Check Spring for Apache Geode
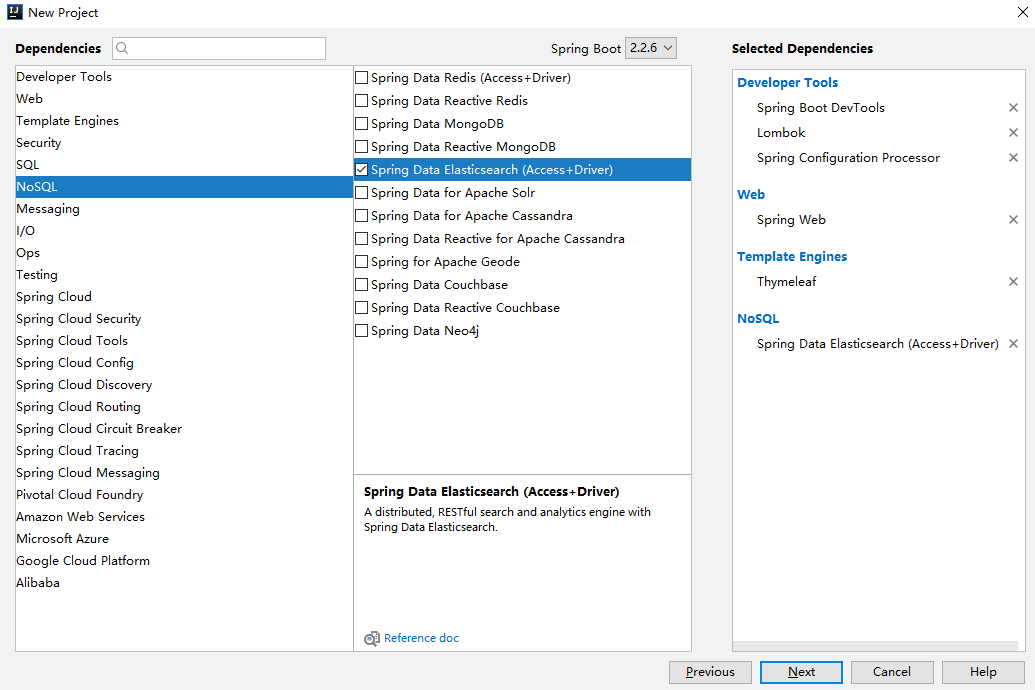The height and width of the screenshot is (690, 1035). tap(362, 262)
